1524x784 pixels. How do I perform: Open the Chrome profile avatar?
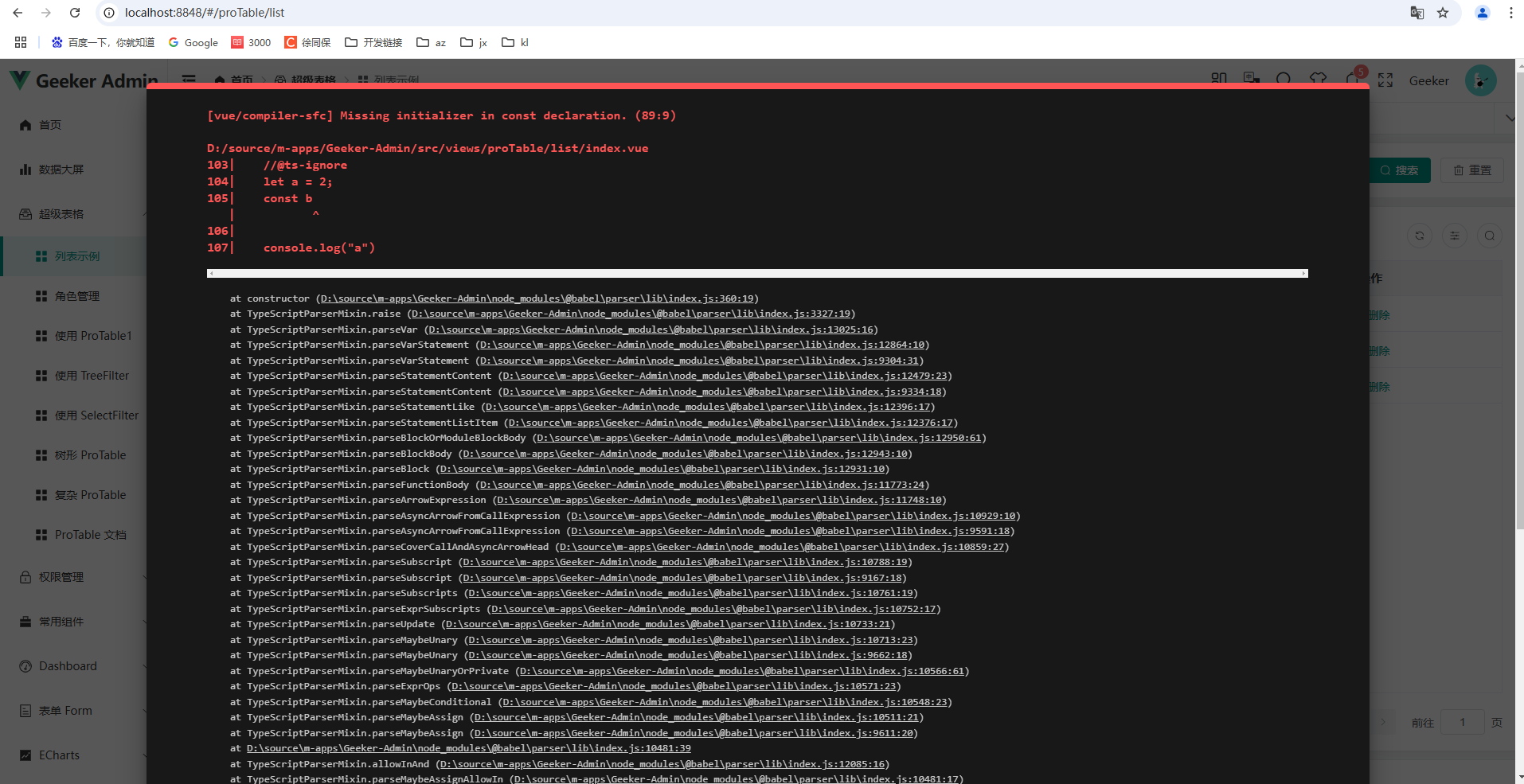click(1483, 13)
